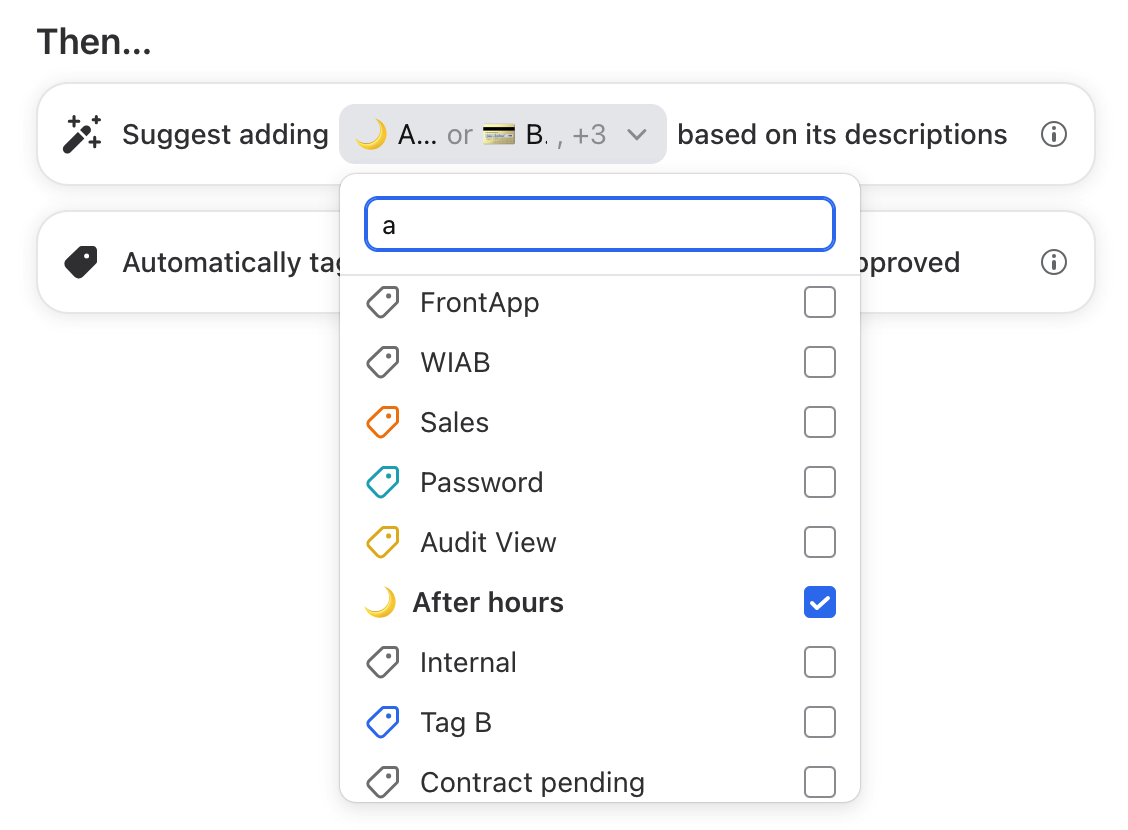Check the FrontApp checkbox
The height and width of the screenshot is (830, 1128).
(x=819, y=302)
